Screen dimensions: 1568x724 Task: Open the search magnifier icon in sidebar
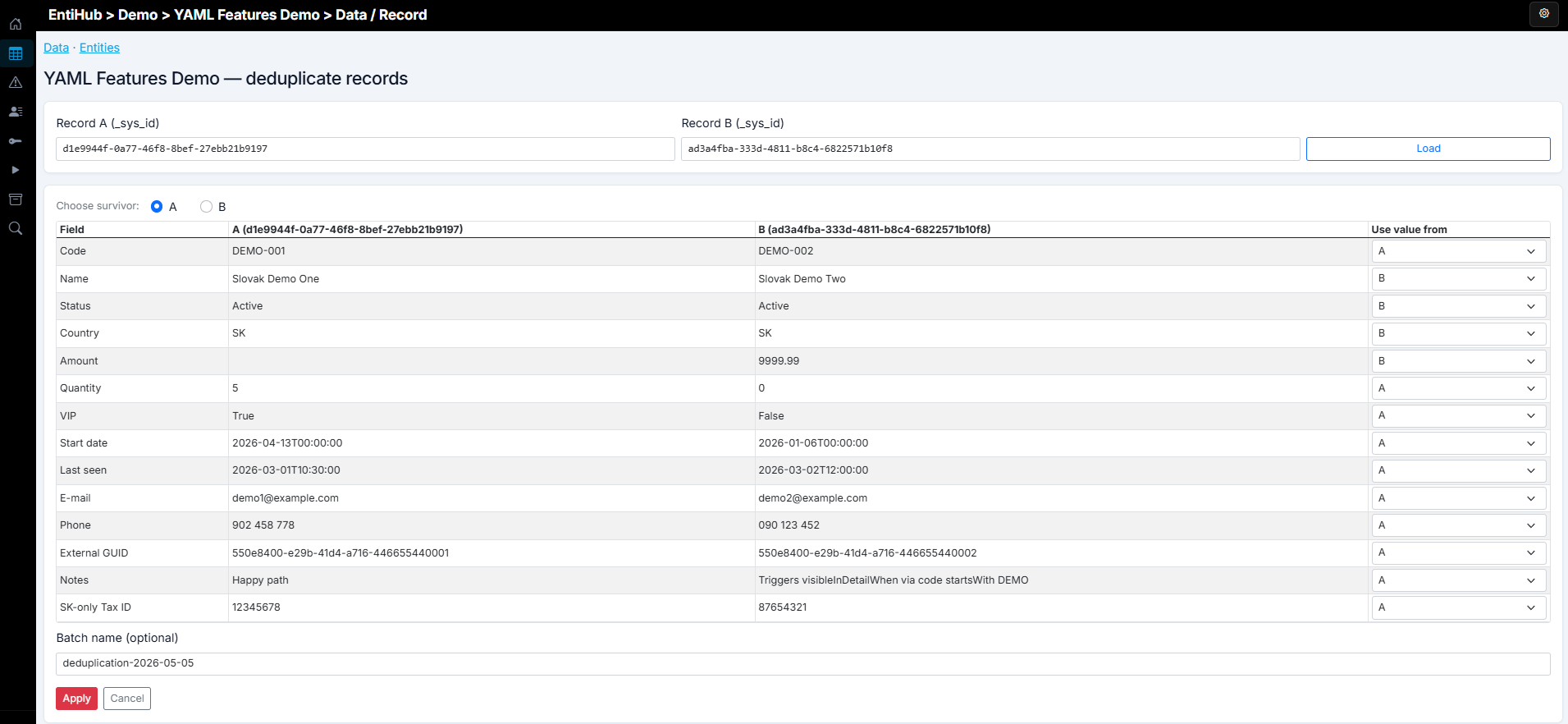tap(16, 228)
